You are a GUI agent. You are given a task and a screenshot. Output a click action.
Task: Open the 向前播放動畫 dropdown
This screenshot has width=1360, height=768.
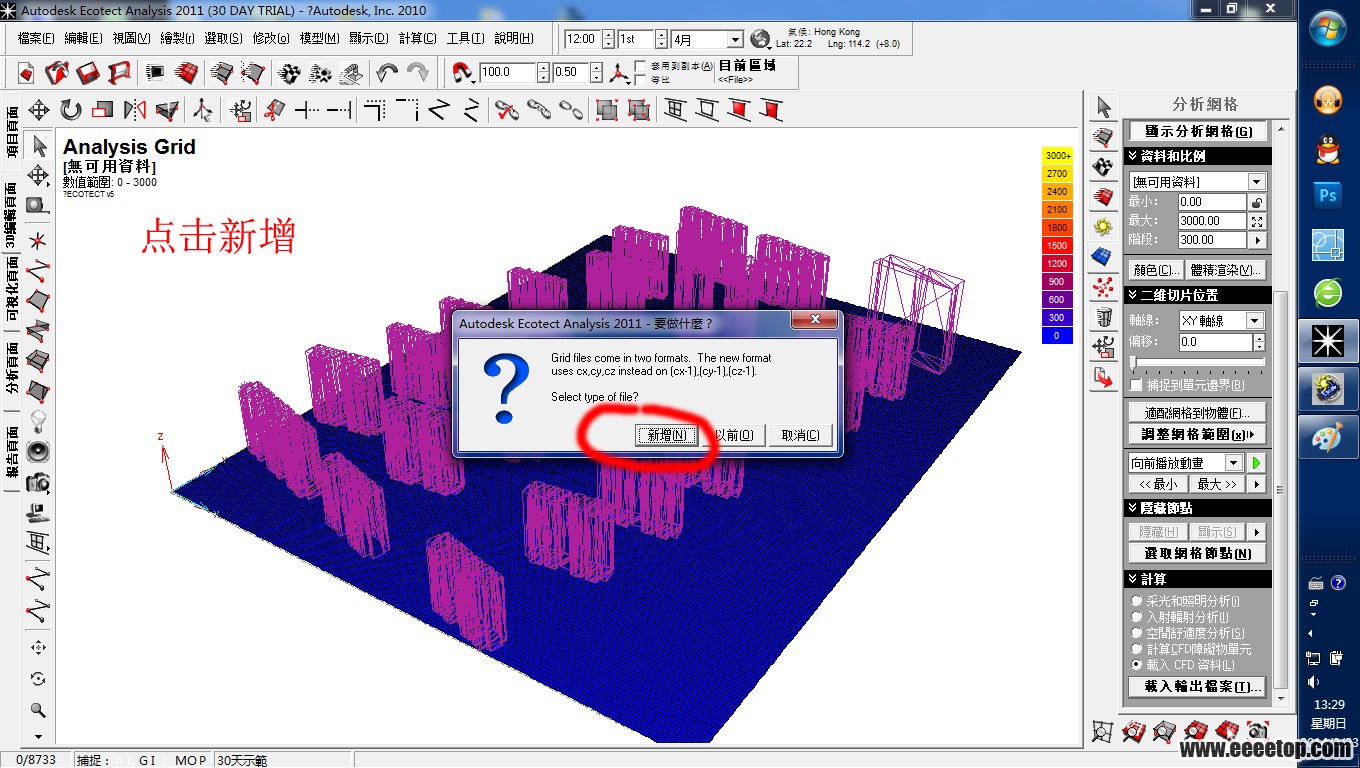pos(1233,463)
